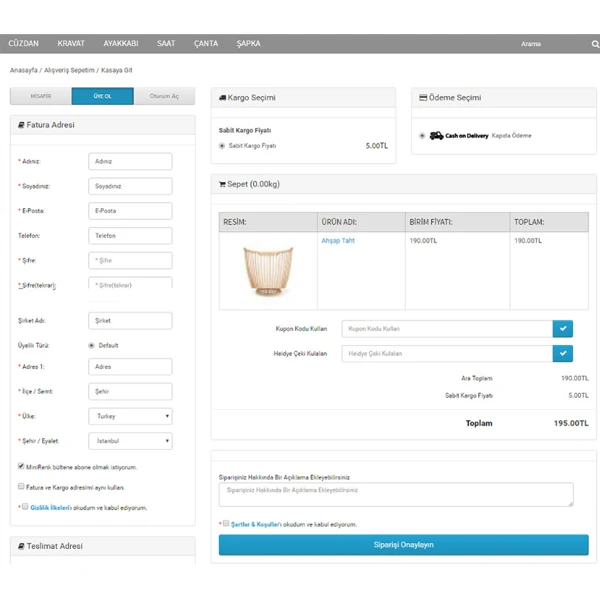Check 'Fatura ve Kargo adresimi aynı kullan'
The height and width of the screenshot is (600, 600).
[21, 487]
